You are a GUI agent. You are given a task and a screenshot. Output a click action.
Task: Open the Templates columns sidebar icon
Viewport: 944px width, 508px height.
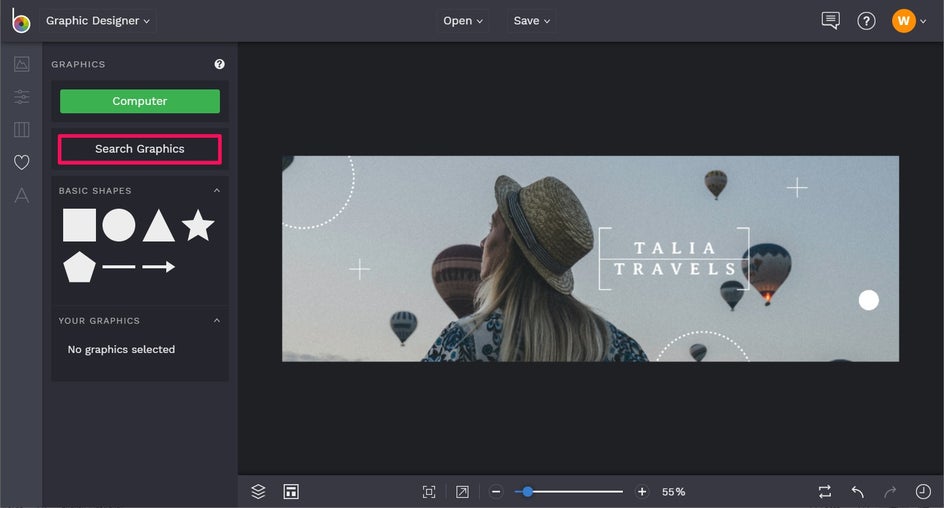[22, 129]
